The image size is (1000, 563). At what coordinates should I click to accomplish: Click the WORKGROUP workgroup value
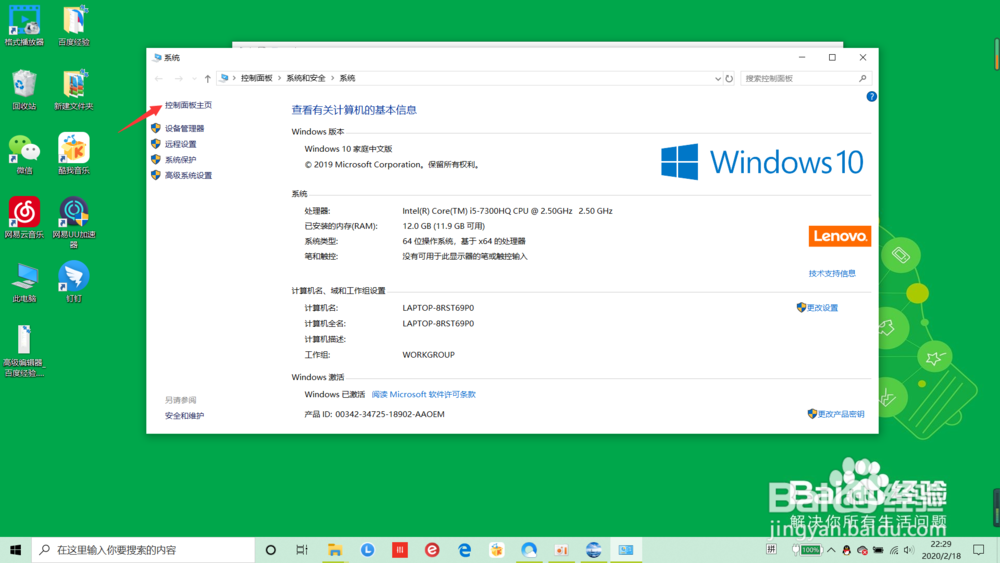coord(429,355)
